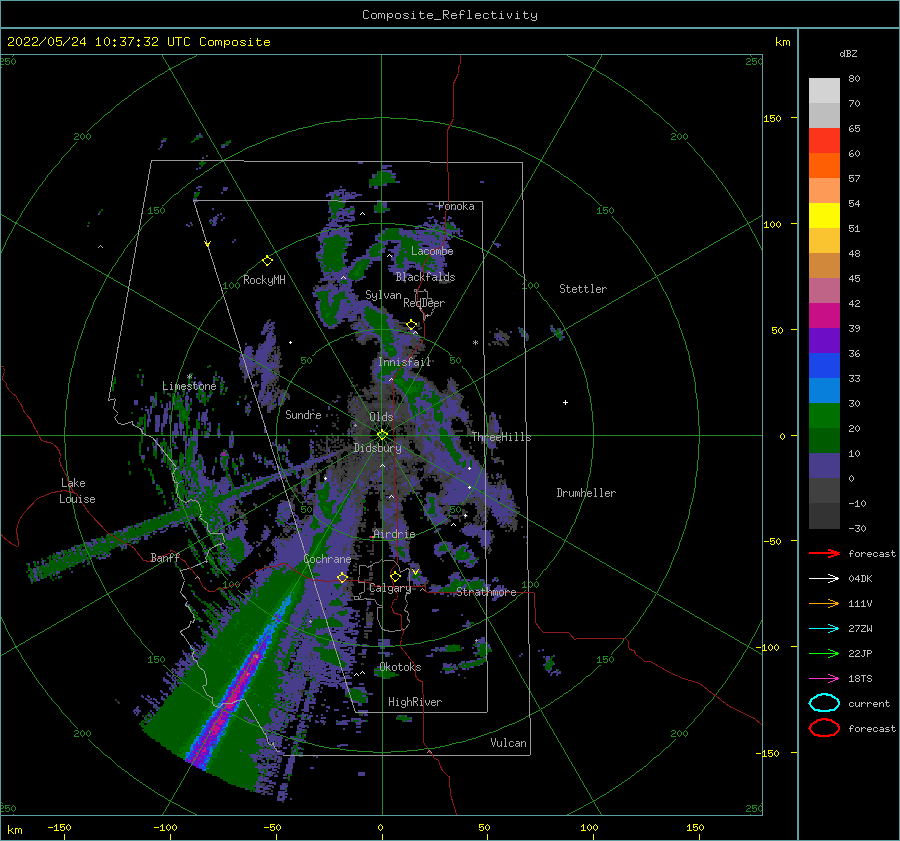This screenshot has height=841, width=900.
Task: Select the magenta 39-42 dBZ swatch
Action: click(824, 315)
